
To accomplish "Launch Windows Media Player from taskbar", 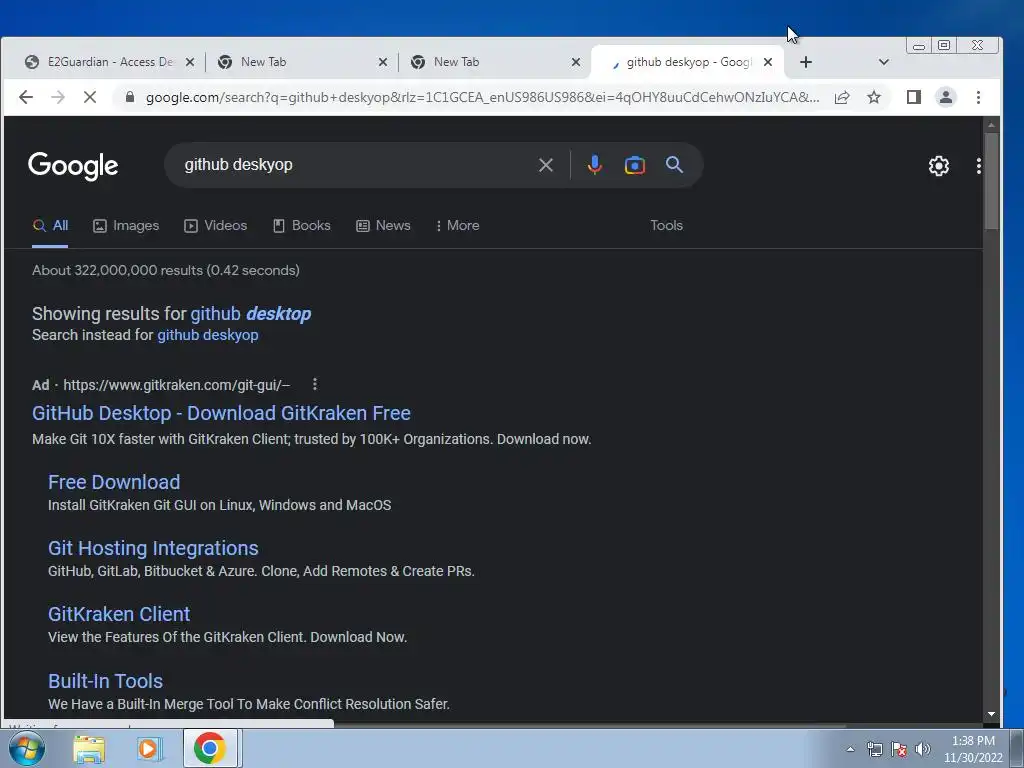I will click(x=149, y=749).
